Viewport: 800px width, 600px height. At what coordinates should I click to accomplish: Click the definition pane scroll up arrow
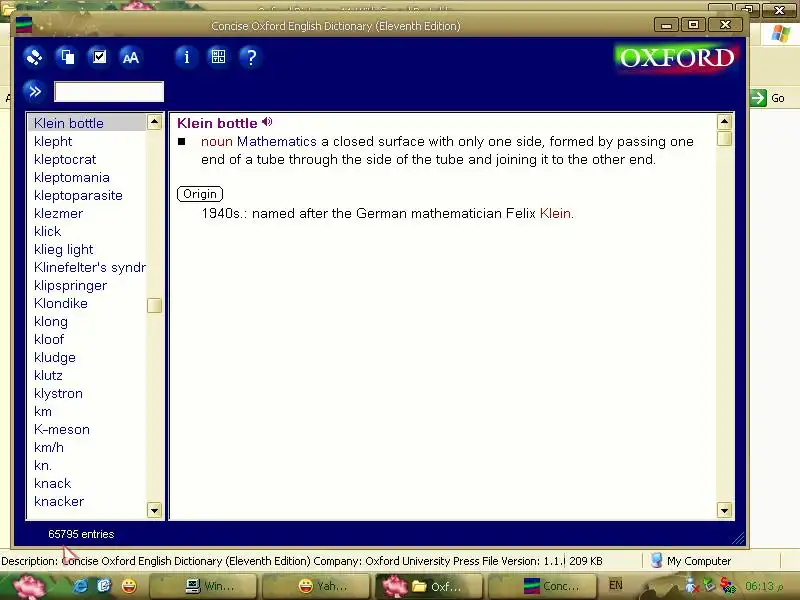[x=724, y=122]
